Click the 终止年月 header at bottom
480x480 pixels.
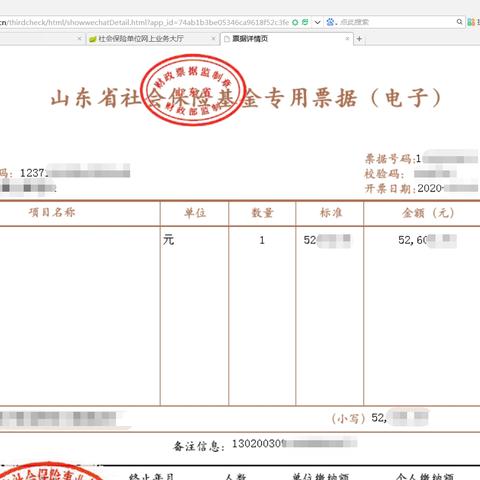click(x=152, y=476)
